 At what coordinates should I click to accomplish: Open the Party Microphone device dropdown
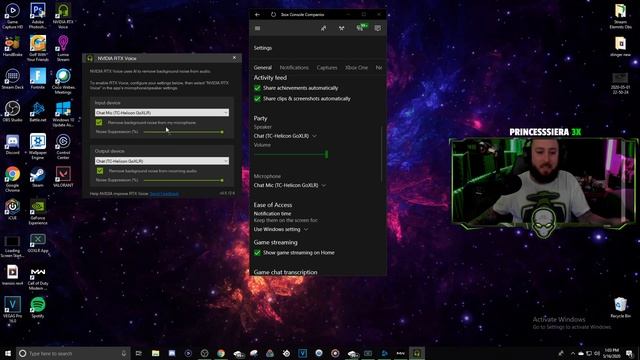(x=290, y=185)
